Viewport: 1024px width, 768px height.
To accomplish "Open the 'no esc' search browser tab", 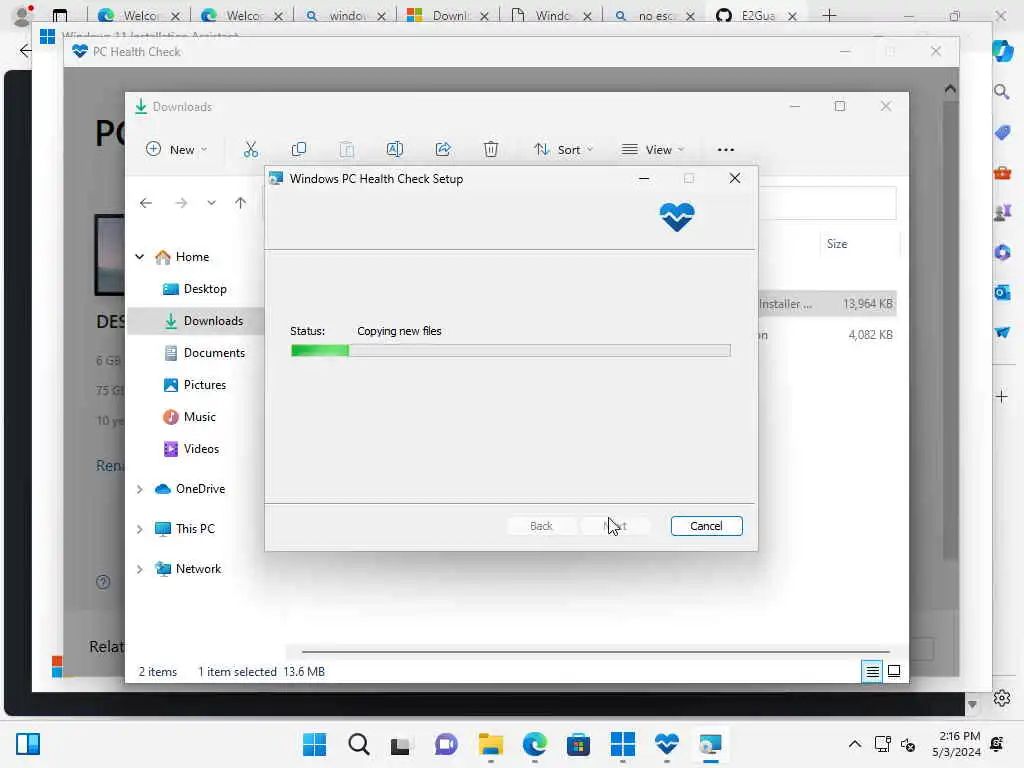I will click(x=654, y=15).
